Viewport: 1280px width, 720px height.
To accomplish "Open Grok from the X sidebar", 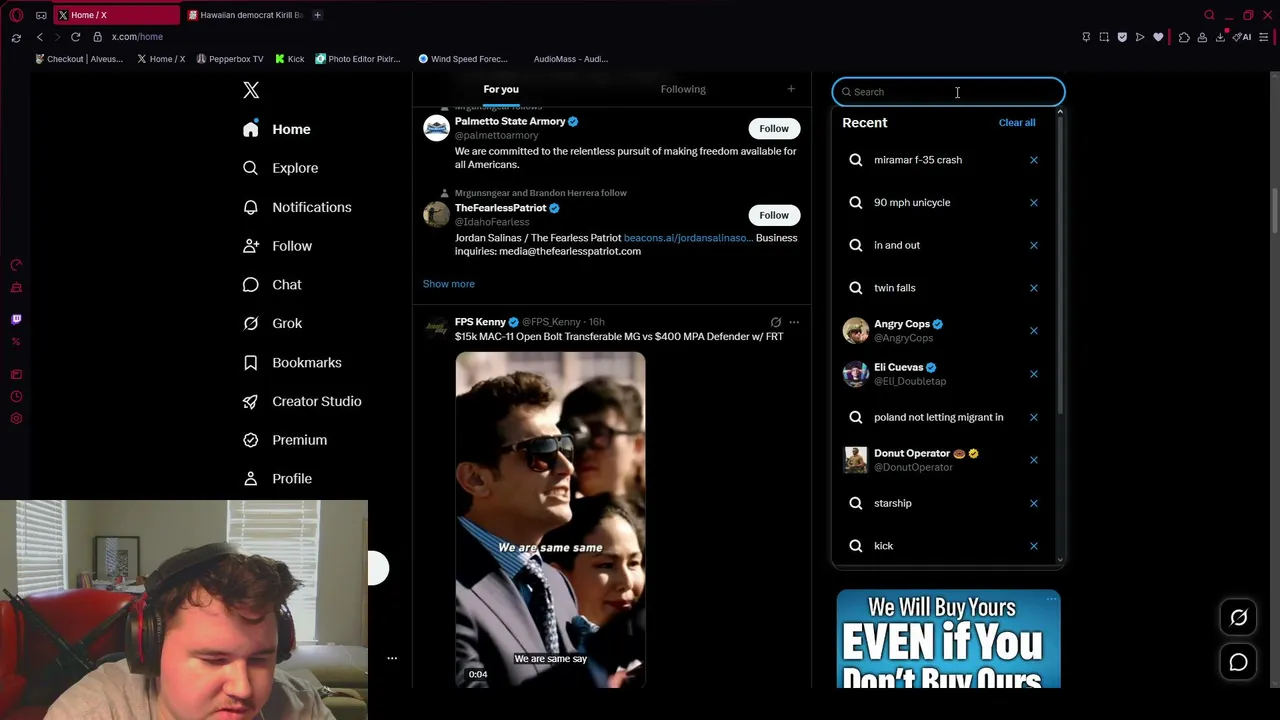I will click(273, 323).
